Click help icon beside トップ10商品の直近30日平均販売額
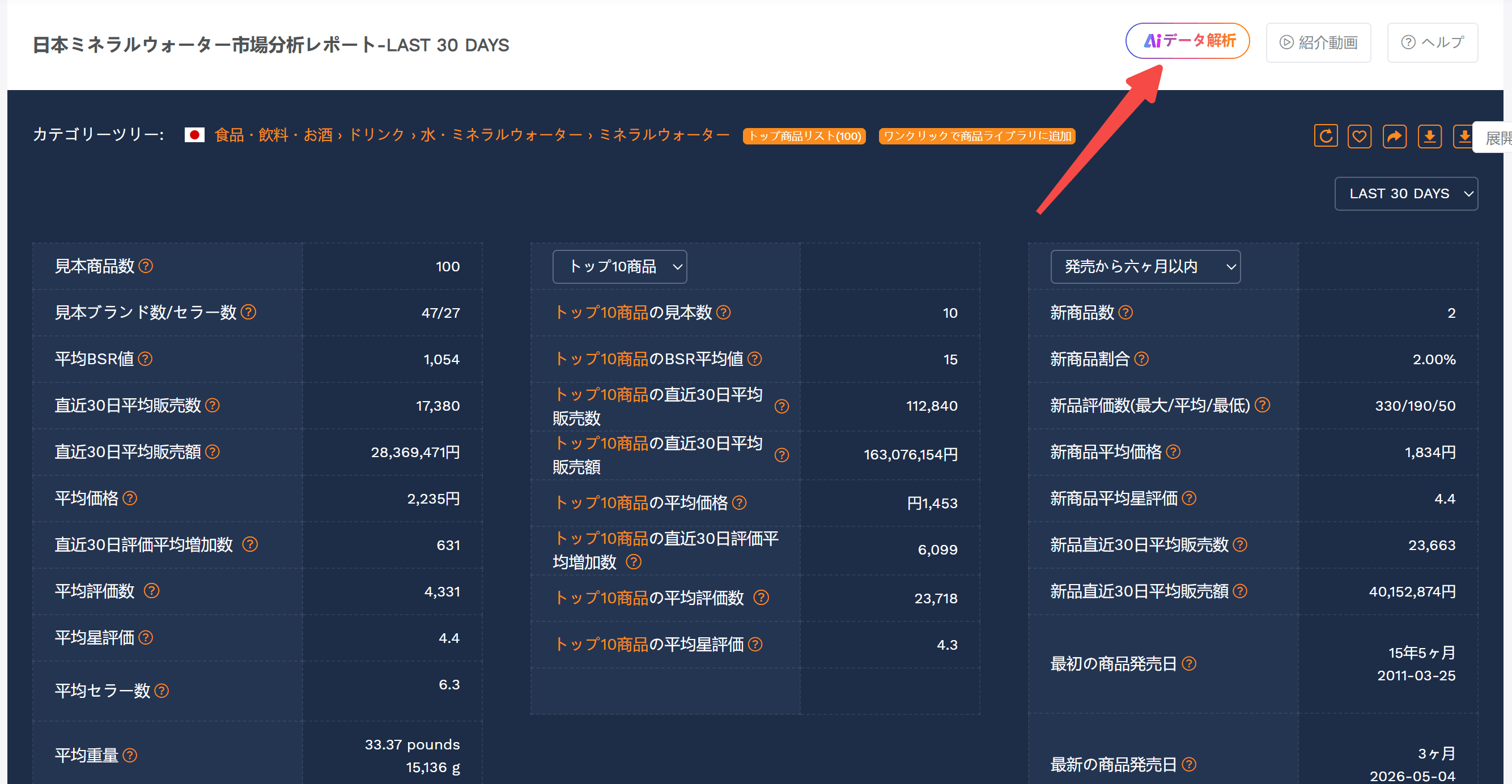The width and height of the screenshot is (1512, 784). pos(782,455)
